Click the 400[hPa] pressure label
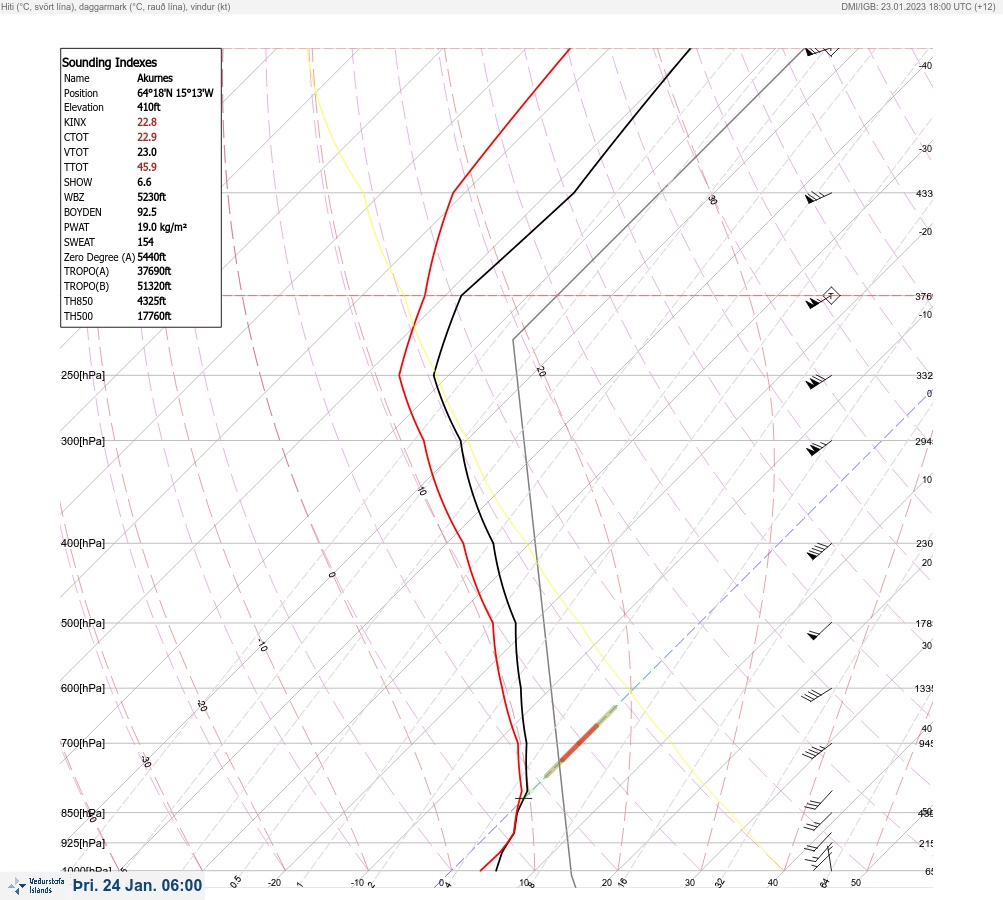The height and width of the screenshot is (900, 1003). coord(83,543)
